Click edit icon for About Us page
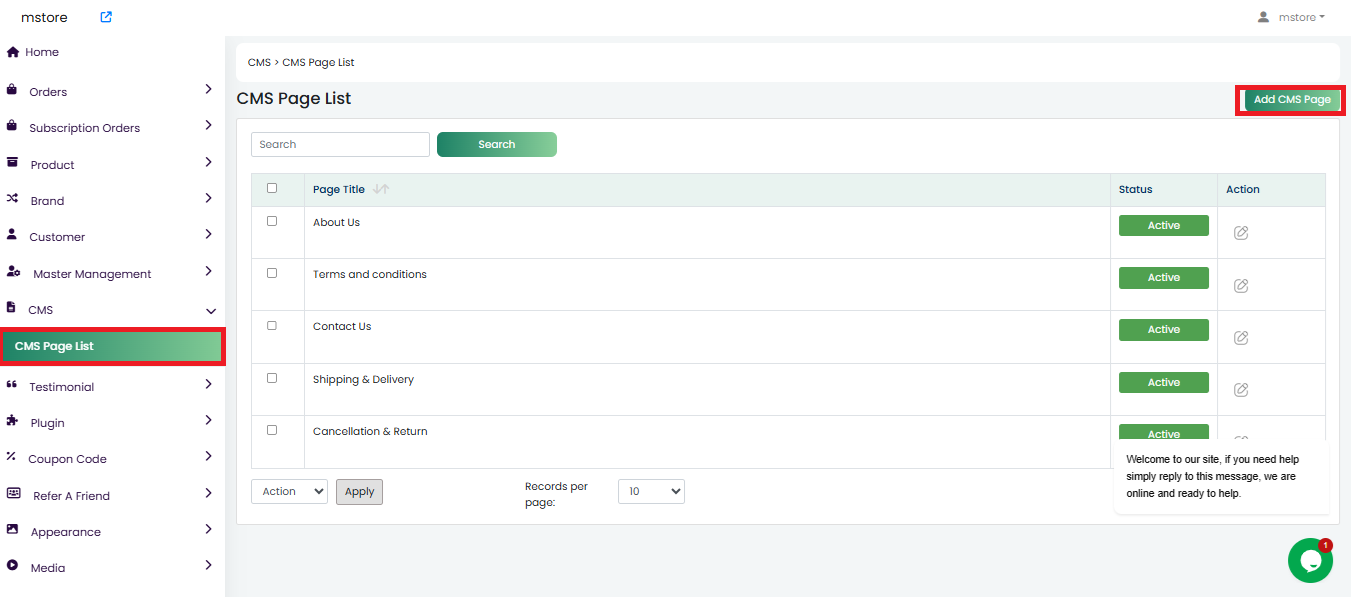This screenshot has height=597, width=1351. coord(1241,233)
